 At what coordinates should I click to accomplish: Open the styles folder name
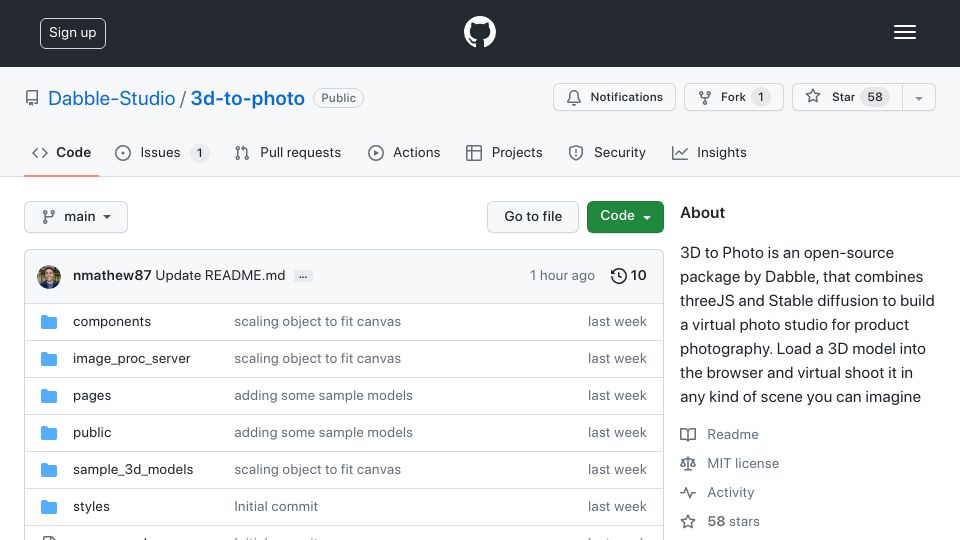(x=91, y=506)
